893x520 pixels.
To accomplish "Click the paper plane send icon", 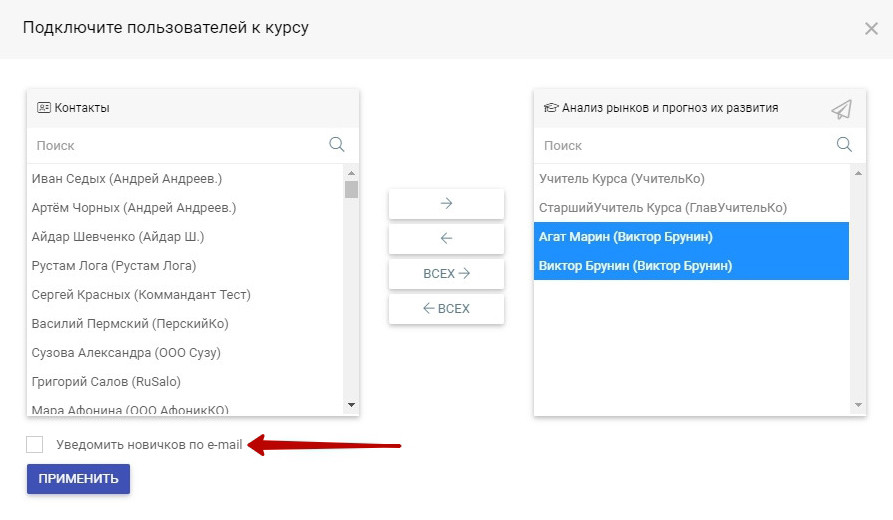I will [x=841, y=109].
